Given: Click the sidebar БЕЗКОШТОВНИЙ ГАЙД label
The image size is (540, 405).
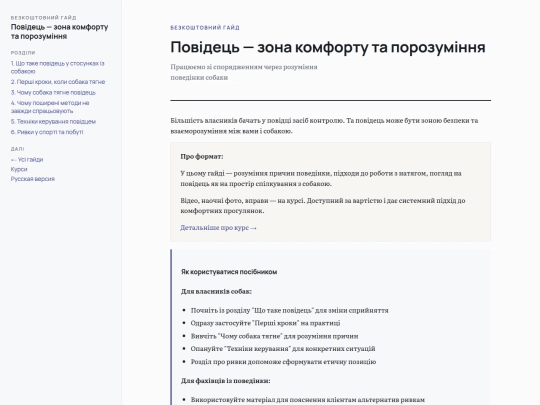Looking at the screenshot, I should point(43,18).
